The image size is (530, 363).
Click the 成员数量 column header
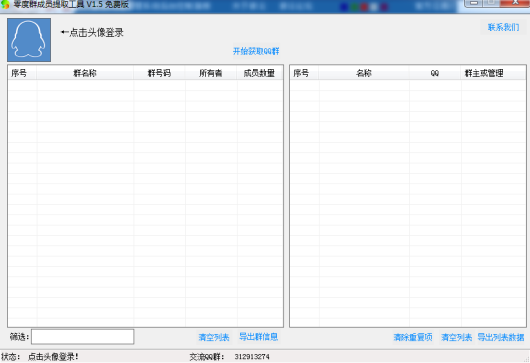(x=259, y=73)
